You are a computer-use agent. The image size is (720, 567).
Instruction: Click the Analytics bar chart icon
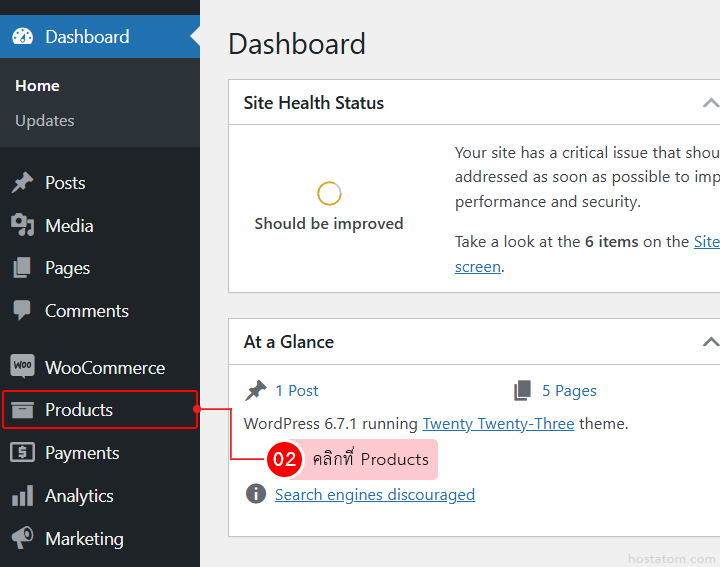pyautogui.click(x=22, y=496)
